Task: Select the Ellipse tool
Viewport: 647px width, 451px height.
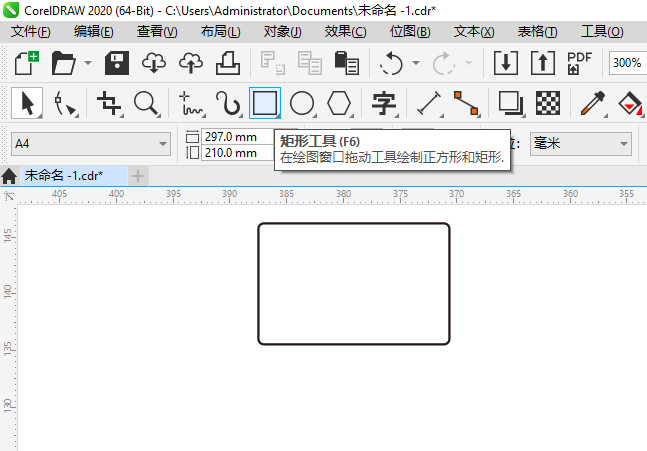Action: (x=302, y=103)
